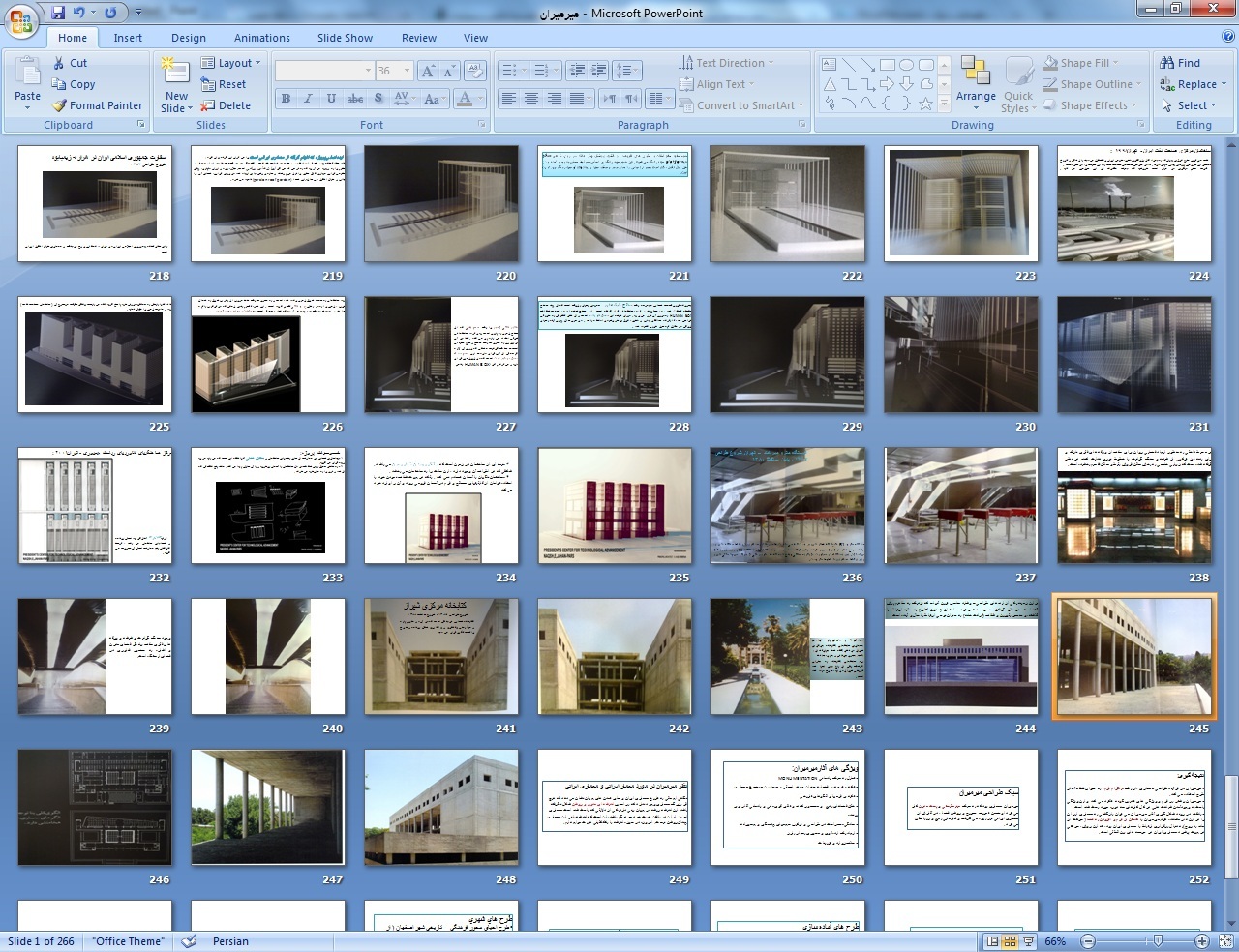1239x952 pixels.
Task: Undo the last action
Action: (x=79, y=13)
